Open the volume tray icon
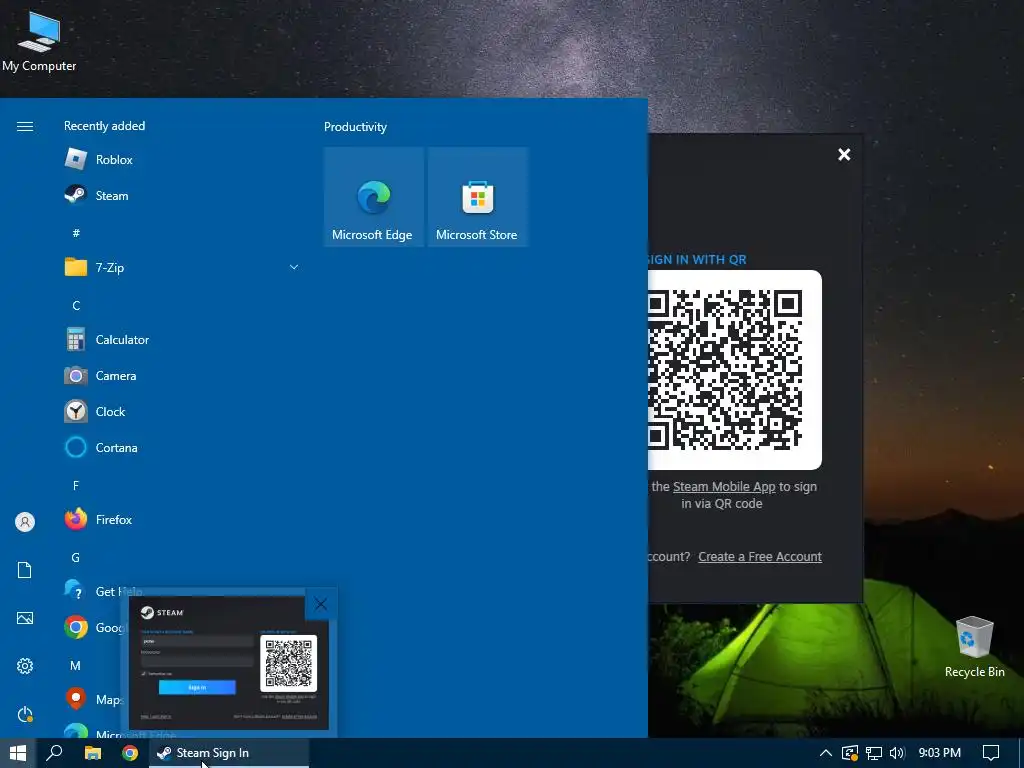The height and width of the screenshot is (768, 1024). coord(897,753)
